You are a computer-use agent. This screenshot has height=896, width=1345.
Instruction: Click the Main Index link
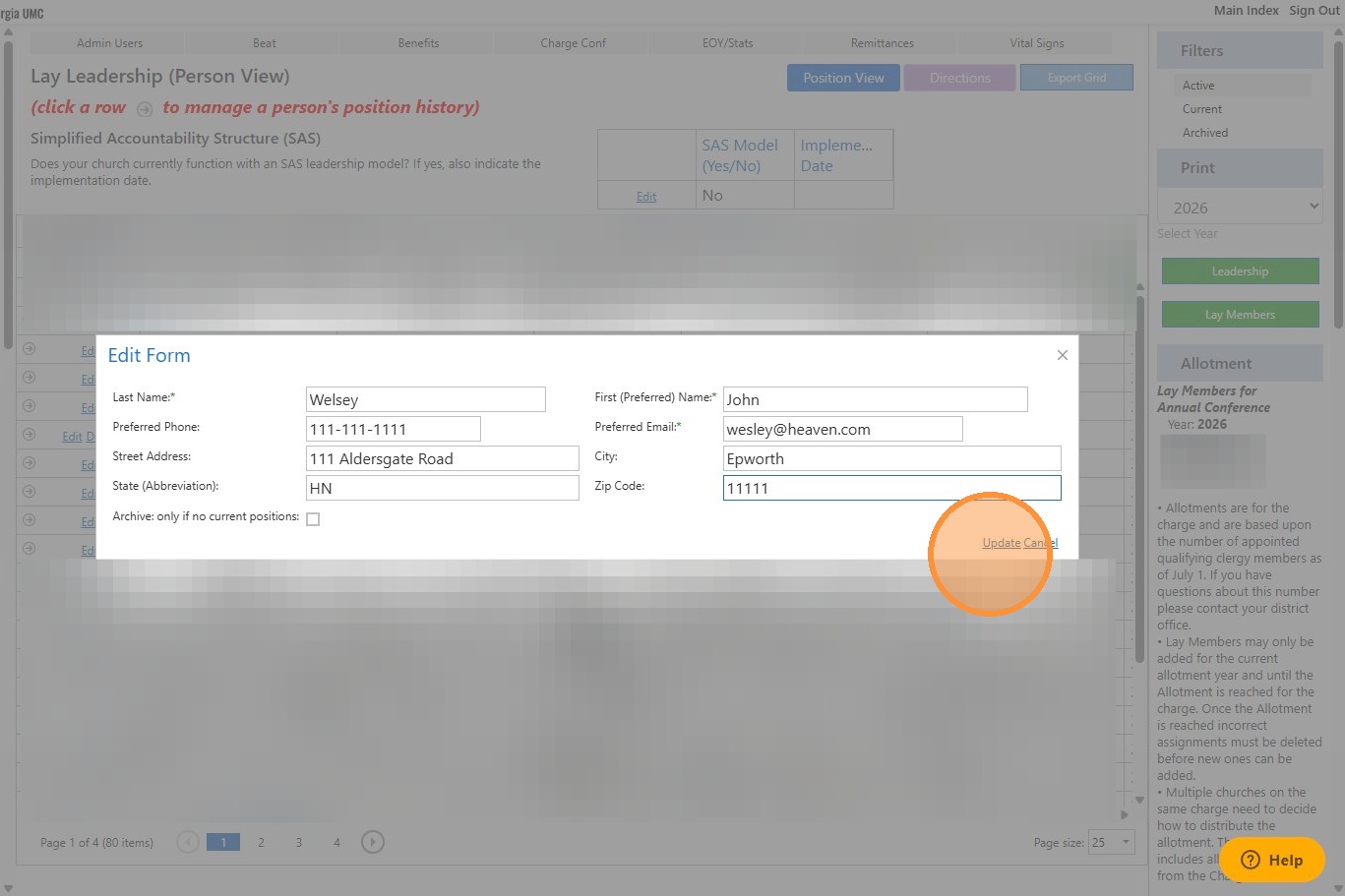(x=1246, y=10)
